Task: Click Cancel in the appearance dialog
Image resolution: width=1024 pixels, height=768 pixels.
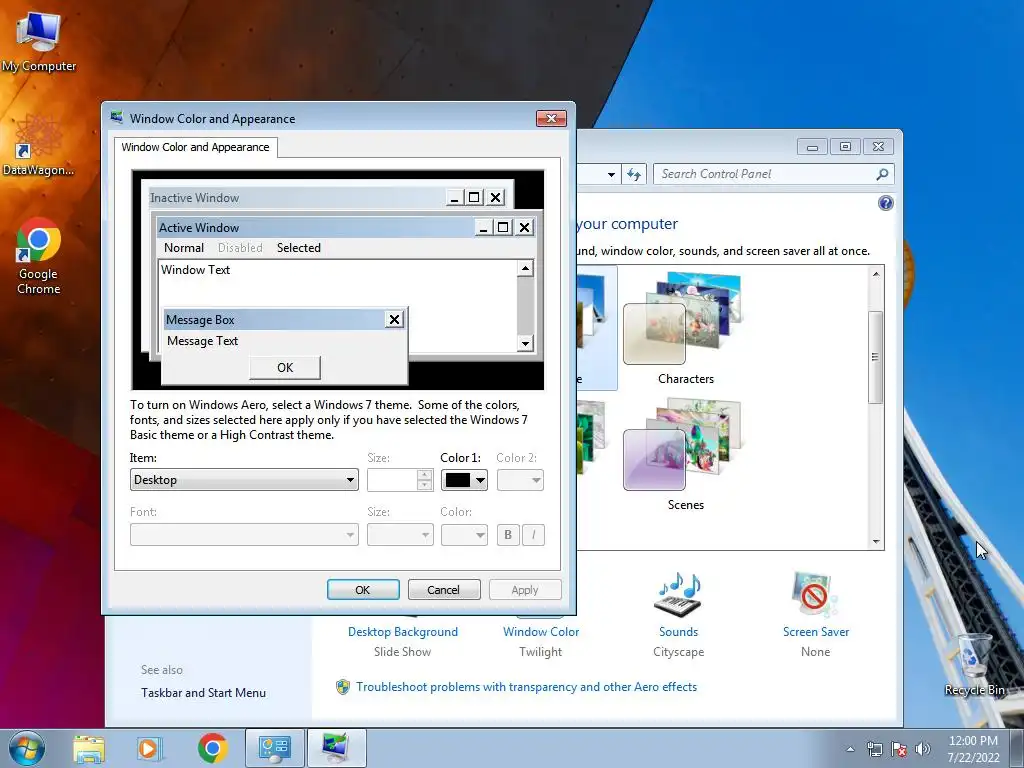Action: pos(444,590)
